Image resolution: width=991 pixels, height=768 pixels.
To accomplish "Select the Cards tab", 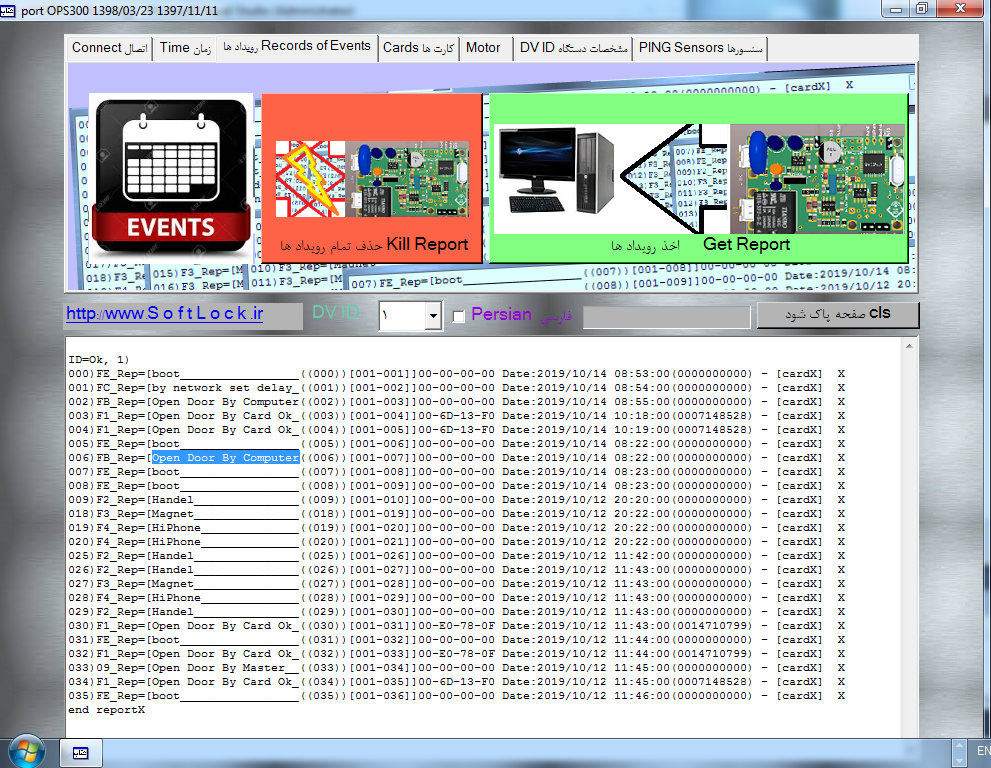I will coord(418,48).
